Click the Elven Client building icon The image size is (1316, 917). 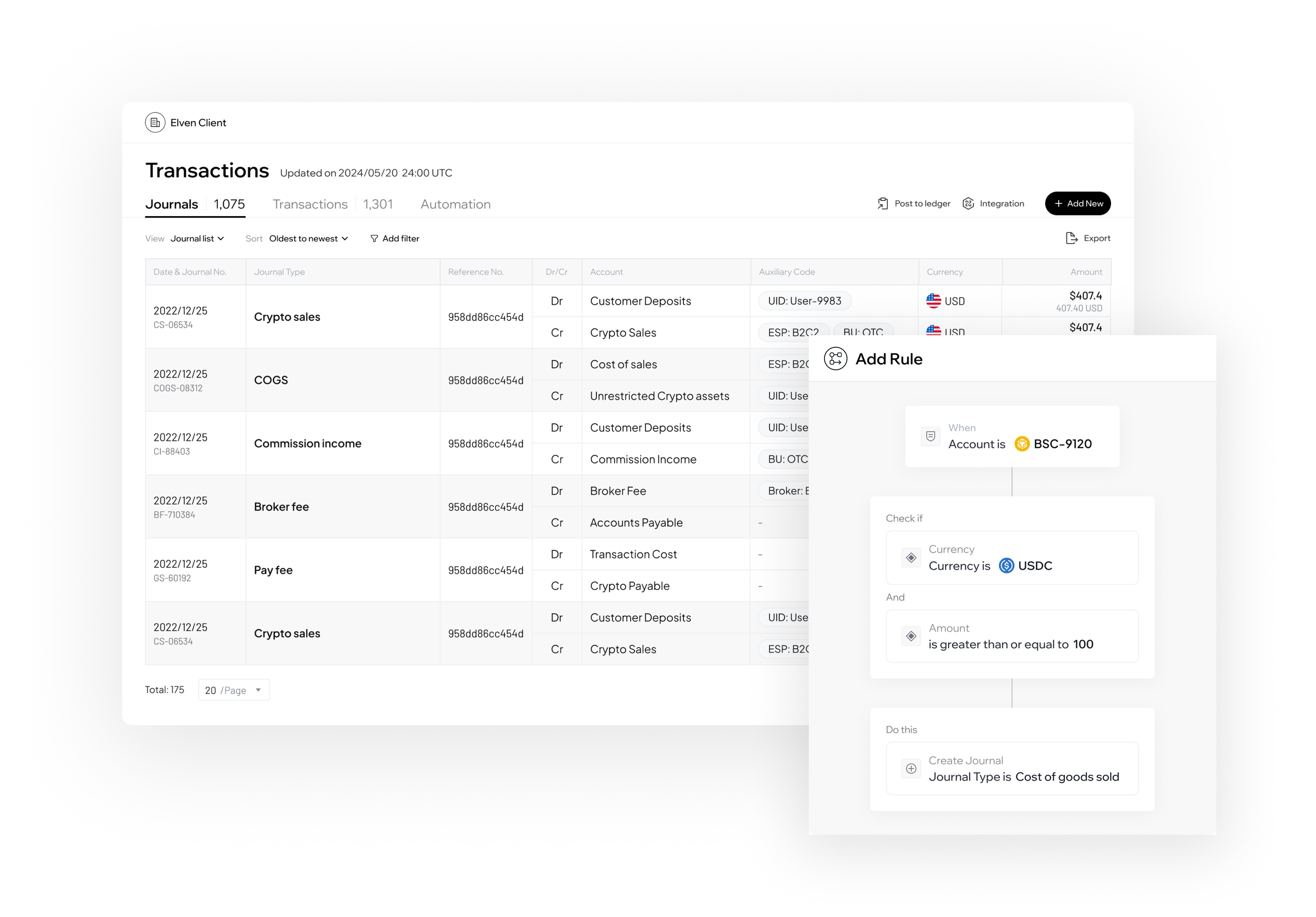click(x=155, y=122)
